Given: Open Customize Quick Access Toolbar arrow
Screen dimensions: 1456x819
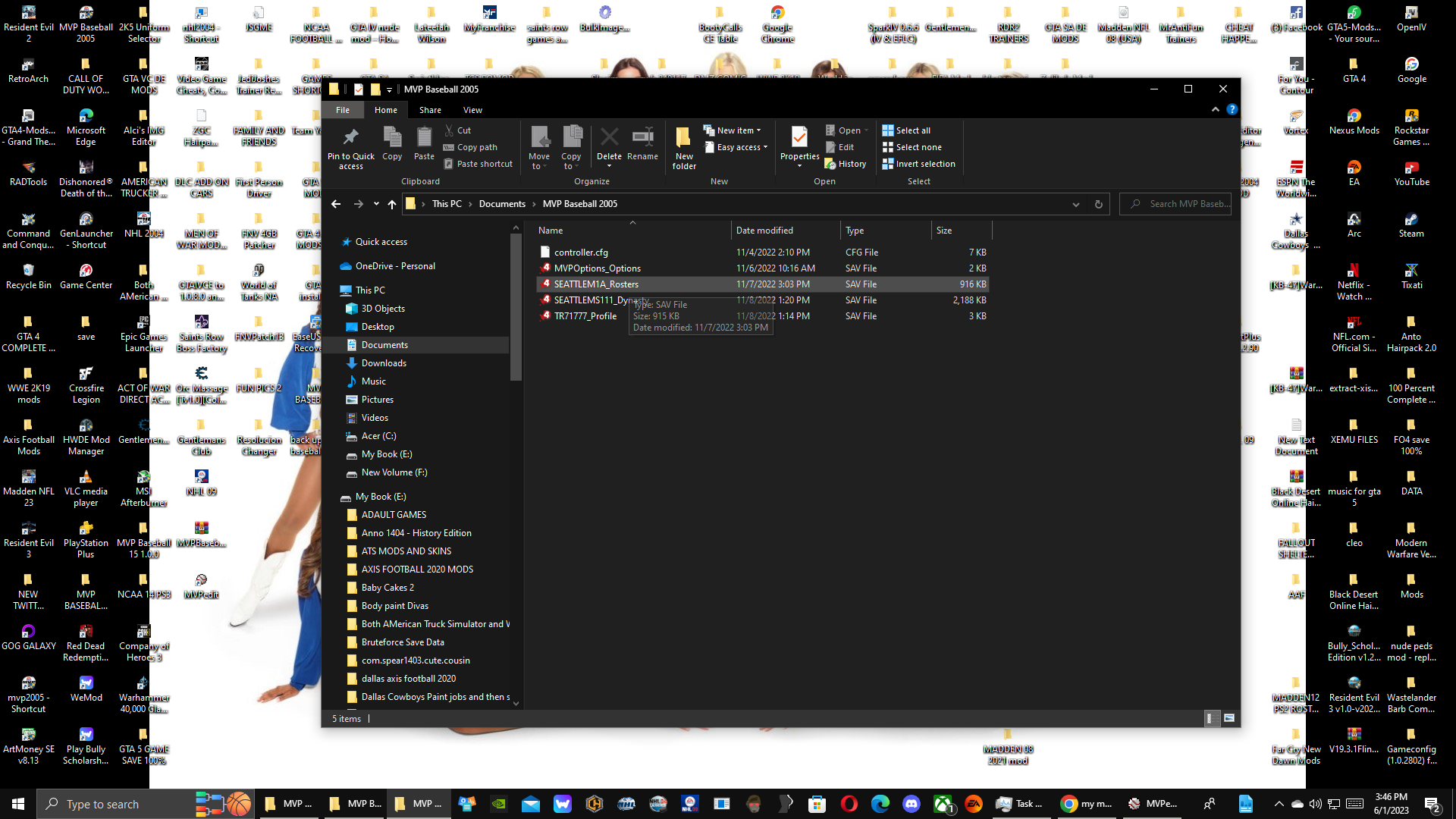Looking at the screenshot, I should coord(389,89).
